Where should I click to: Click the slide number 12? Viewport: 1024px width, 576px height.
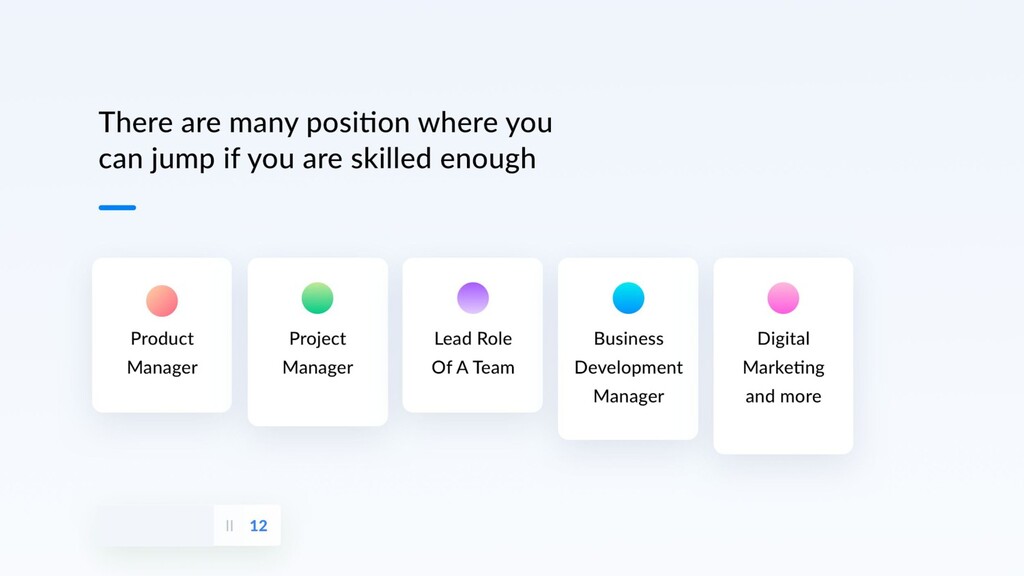tap(259, 526)
